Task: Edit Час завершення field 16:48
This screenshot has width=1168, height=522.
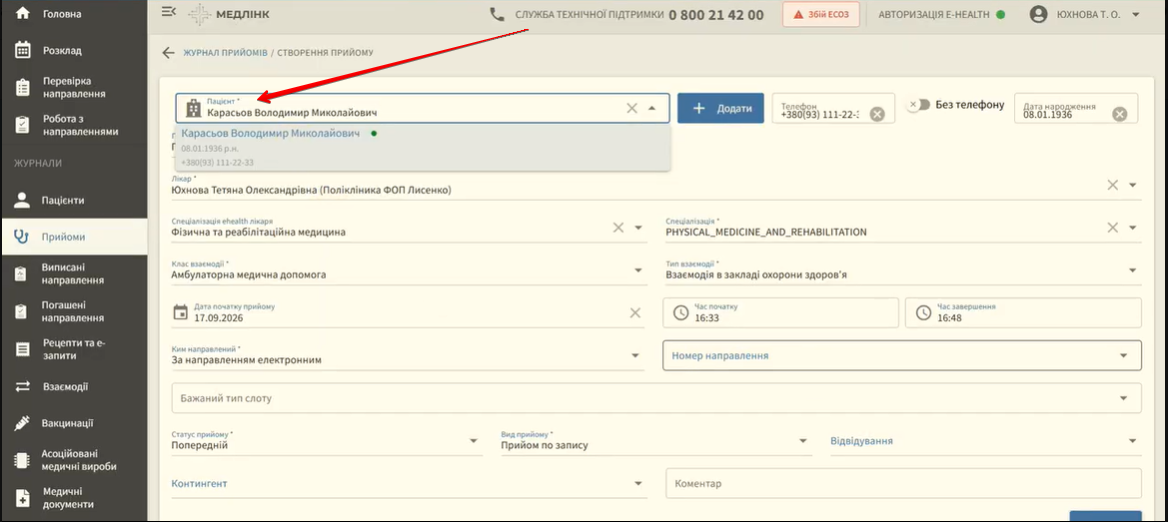Action: click(1023, 313)
